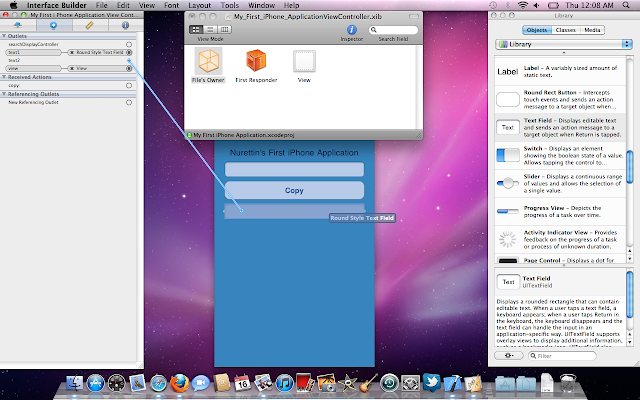Select the Connections inspector tab icon
This screenshot has height=400, width=640.
tap(54, 25)
